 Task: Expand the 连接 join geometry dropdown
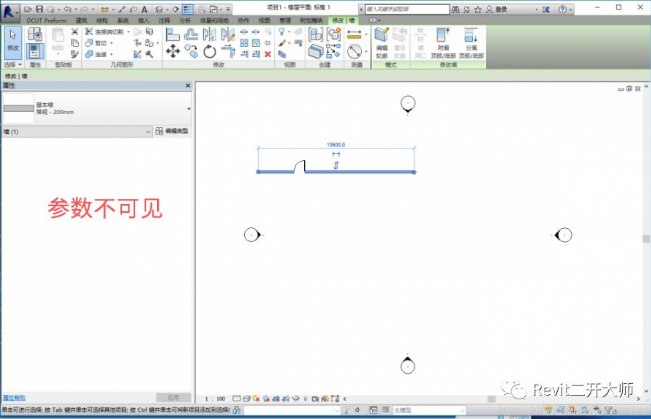[111, 54]
